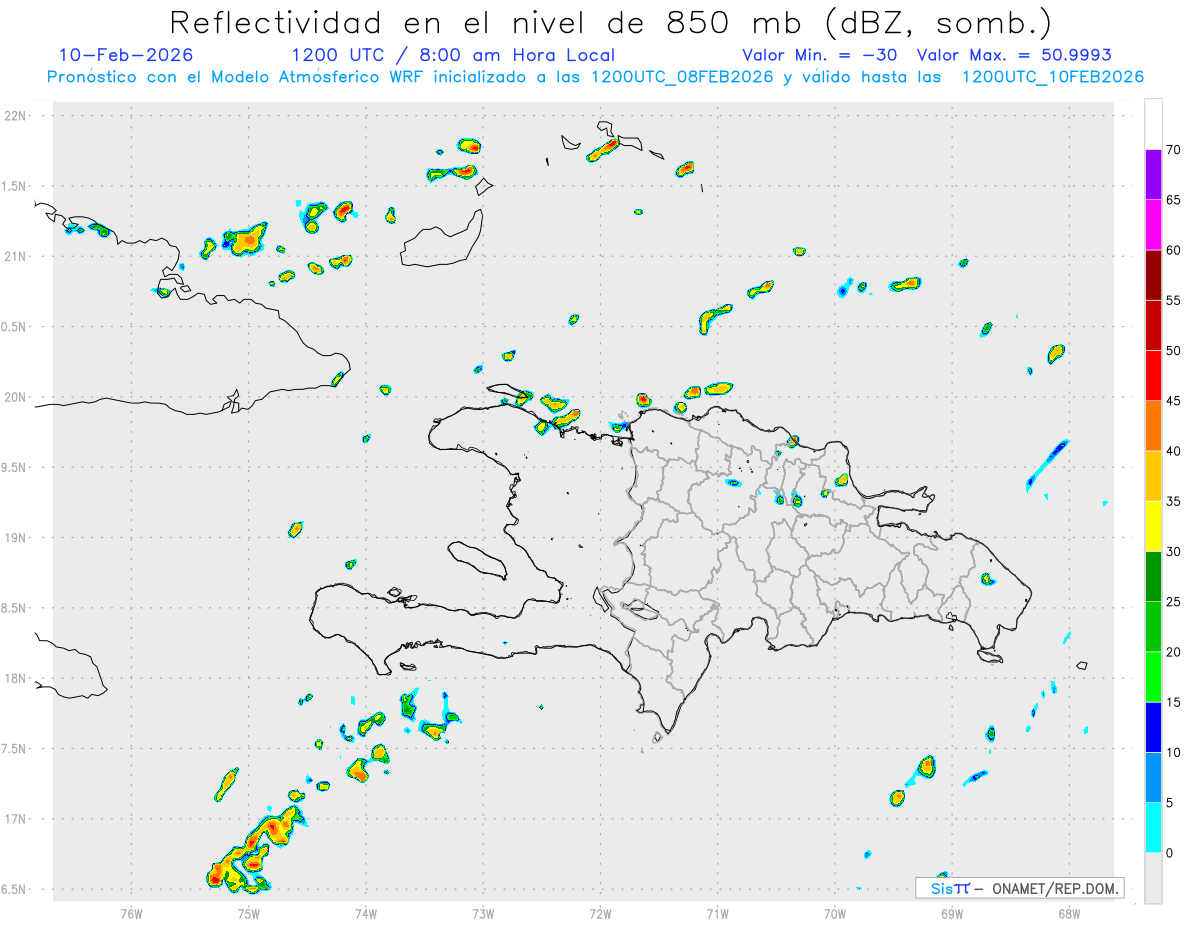The height and width of the screenshot is (927, 1200).
Task: Click the 'Valor Max. = 50.9993' label
Action: pyautogui.click(x=1014, y=55)
